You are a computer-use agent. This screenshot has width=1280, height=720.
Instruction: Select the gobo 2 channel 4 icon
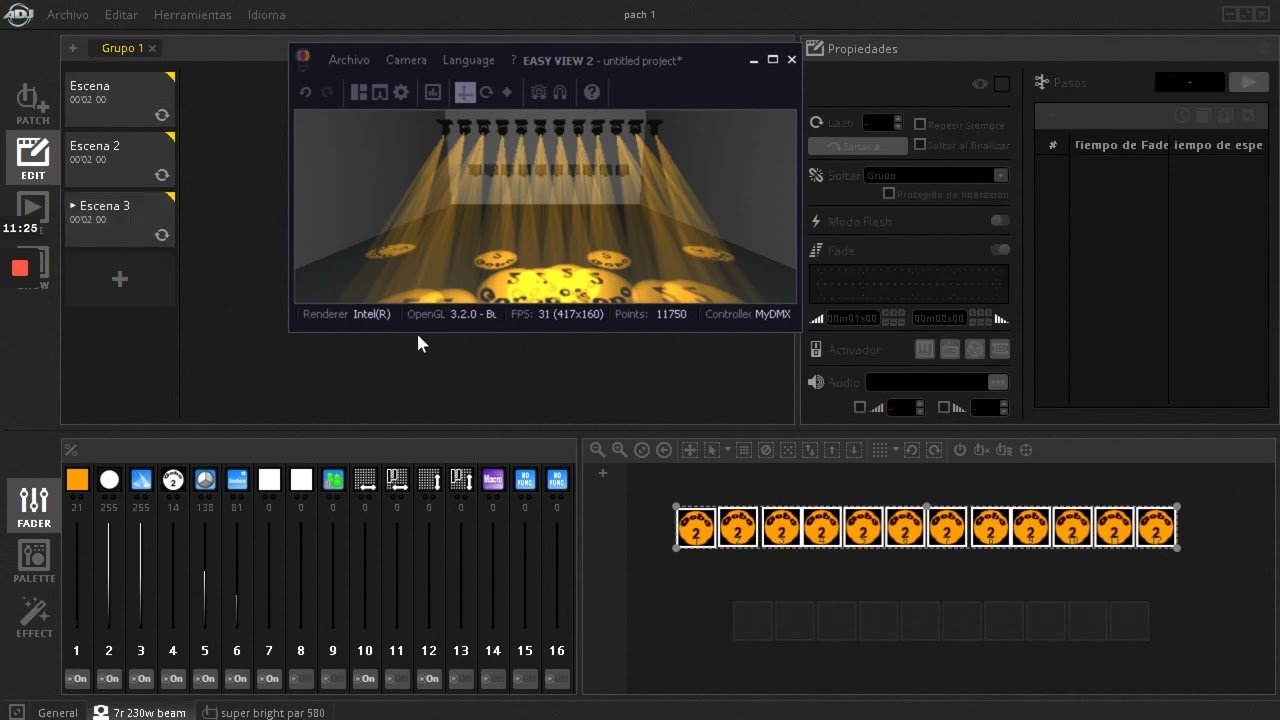173,480
